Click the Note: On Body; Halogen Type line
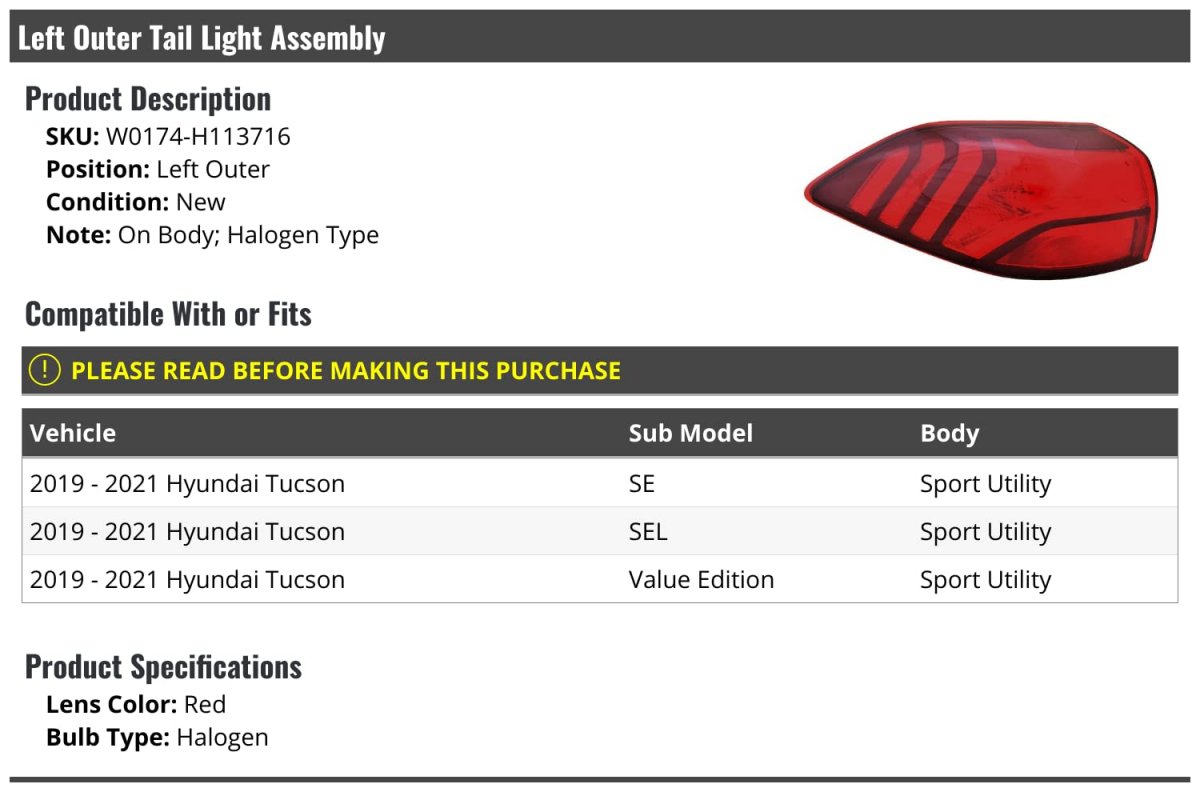 coord(212,235)
